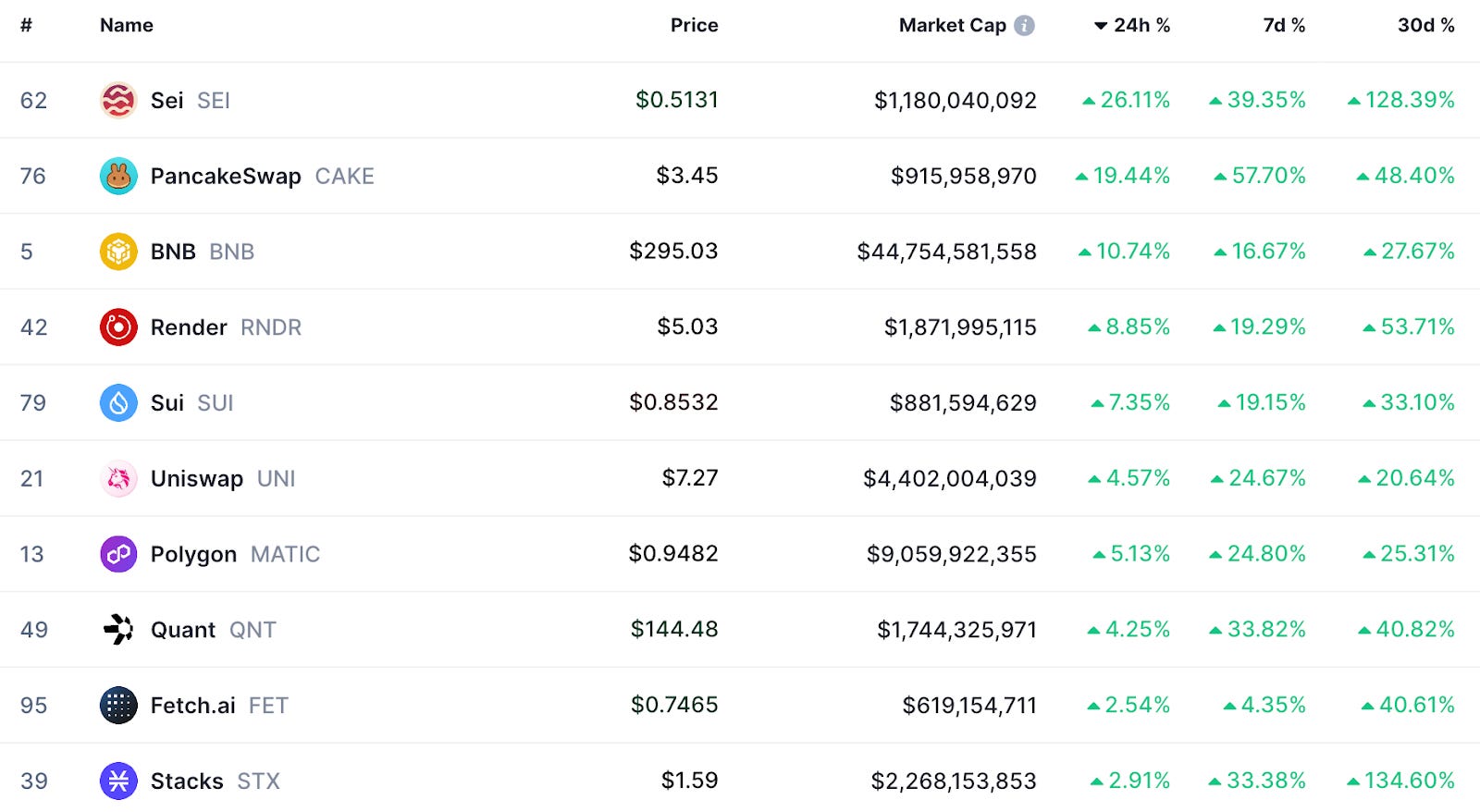The width and height of the screenshot is (1480, 812).
Task: Click the STX ticker symbol
Action: tap(258, 781)
